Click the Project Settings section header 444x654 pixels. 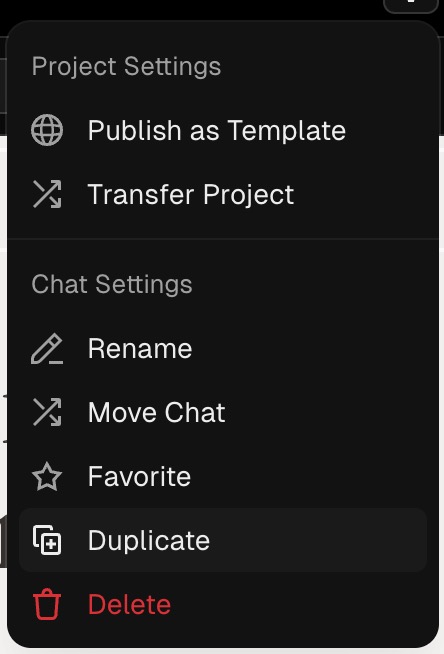point(126,67)
